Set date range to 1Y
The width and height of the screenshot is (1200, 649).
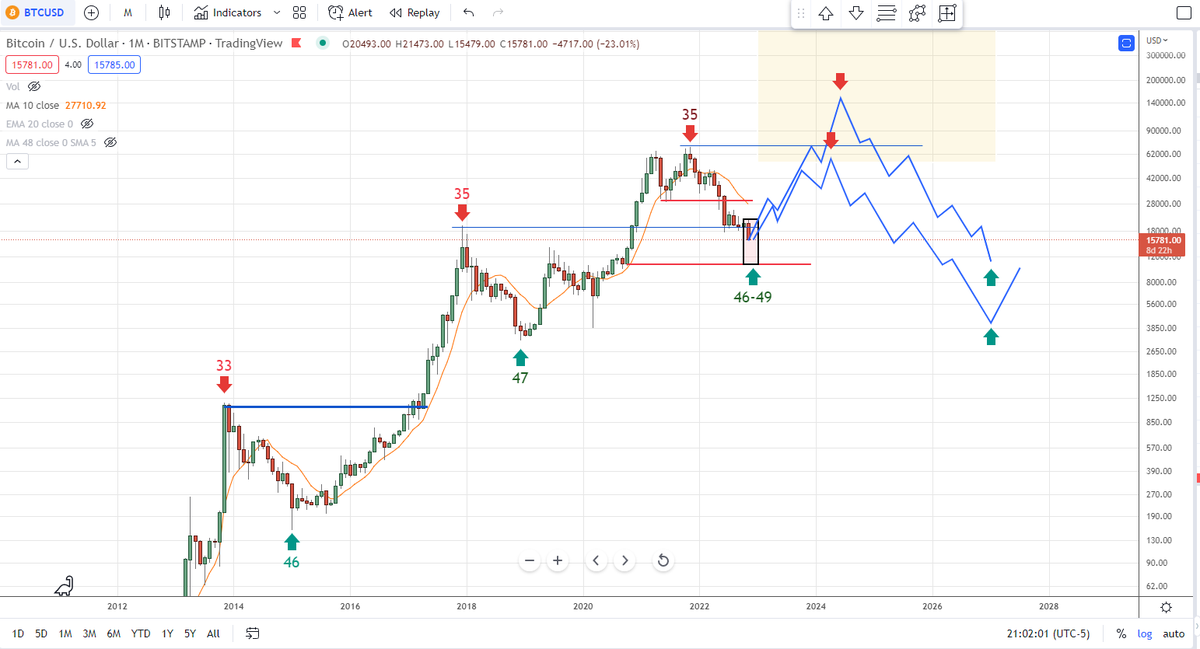(x=167, y=633)
